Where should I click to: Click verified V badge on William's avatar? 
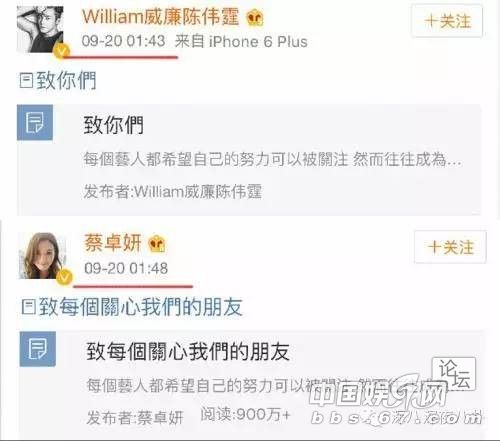(x=62, y=51)
